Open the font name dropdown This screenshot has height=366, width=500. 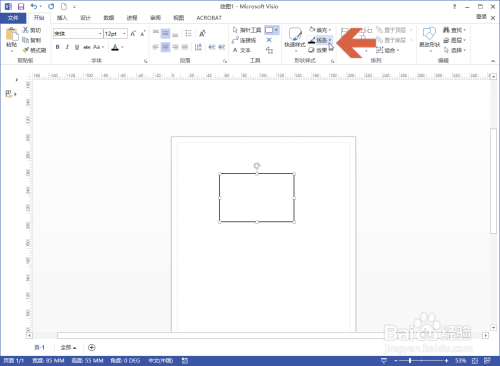coord(100,34)
